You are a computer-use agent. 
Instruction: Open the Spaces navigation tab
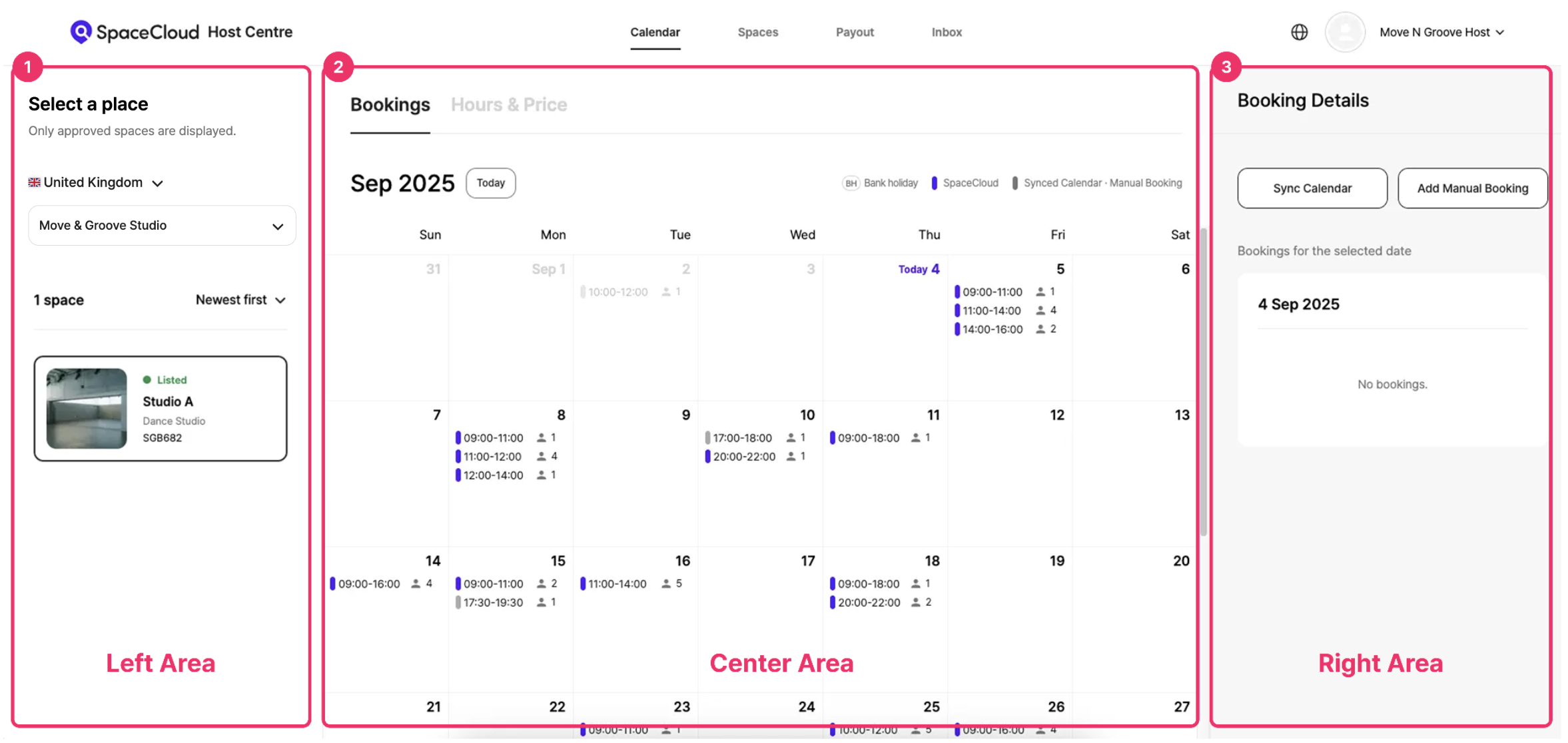pyautogui.click(x=757, y=32)
